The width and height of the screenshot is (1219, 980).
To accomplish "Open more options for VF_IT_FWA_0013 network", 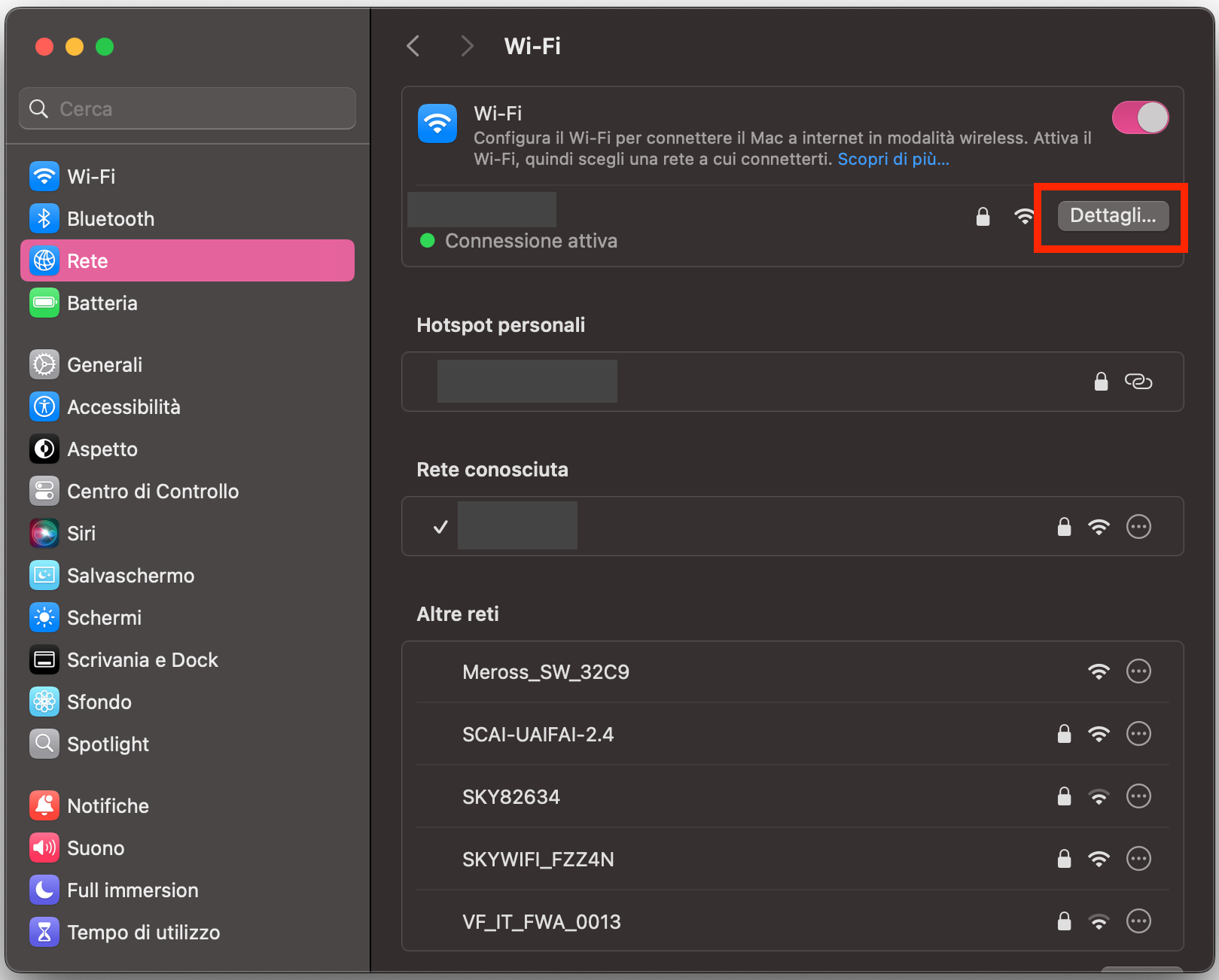I will 1138,921.
